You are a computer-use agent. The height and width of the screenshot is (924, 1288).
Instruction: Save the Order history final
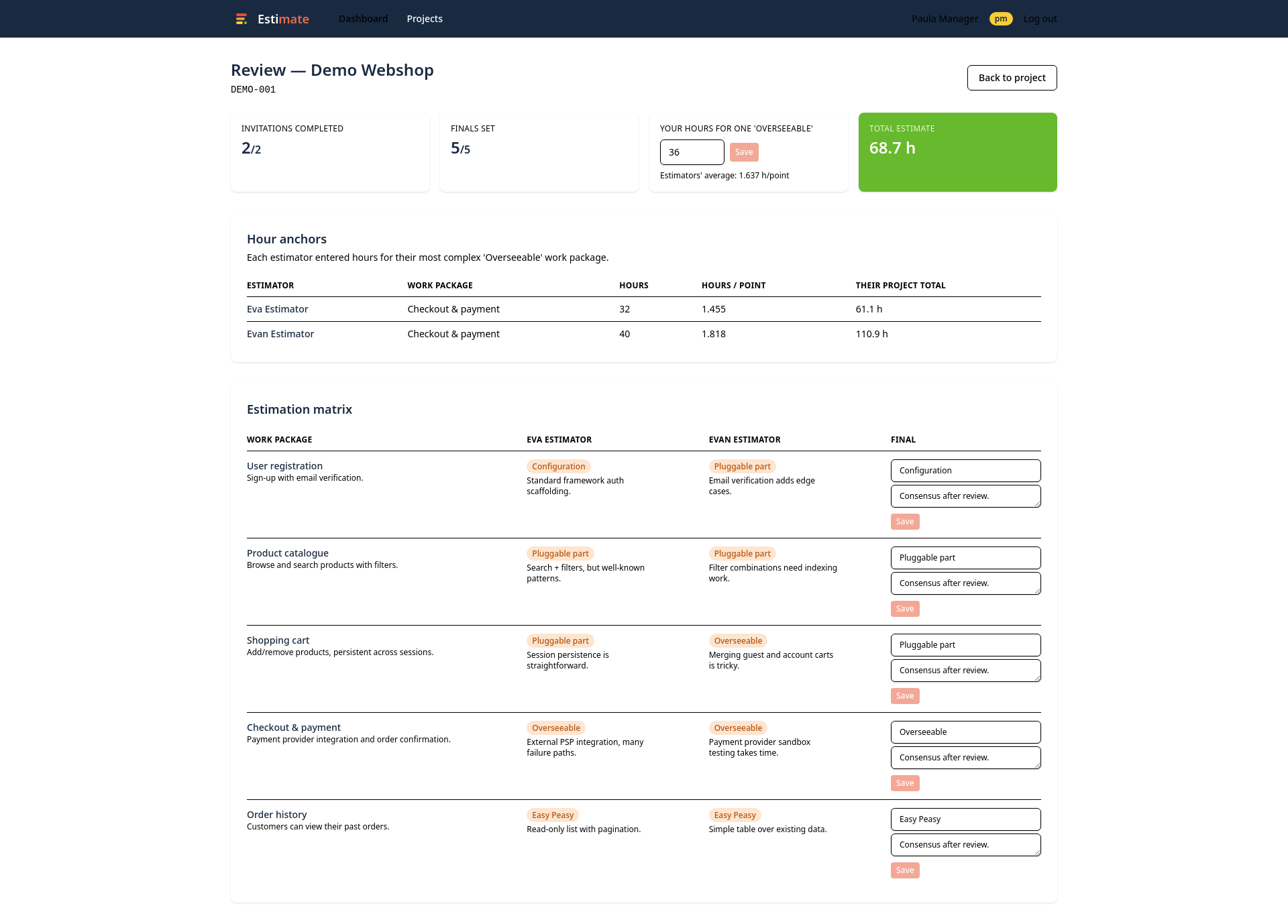point(905,870)
